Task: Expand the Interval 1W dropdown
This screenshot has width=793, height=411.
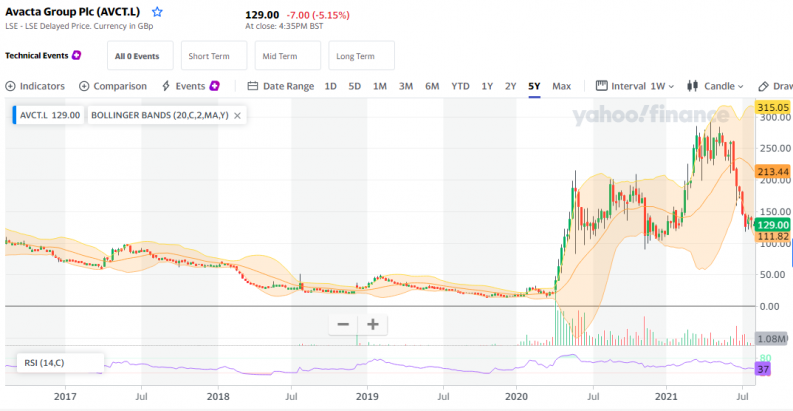Action: [x=635, y=86]
